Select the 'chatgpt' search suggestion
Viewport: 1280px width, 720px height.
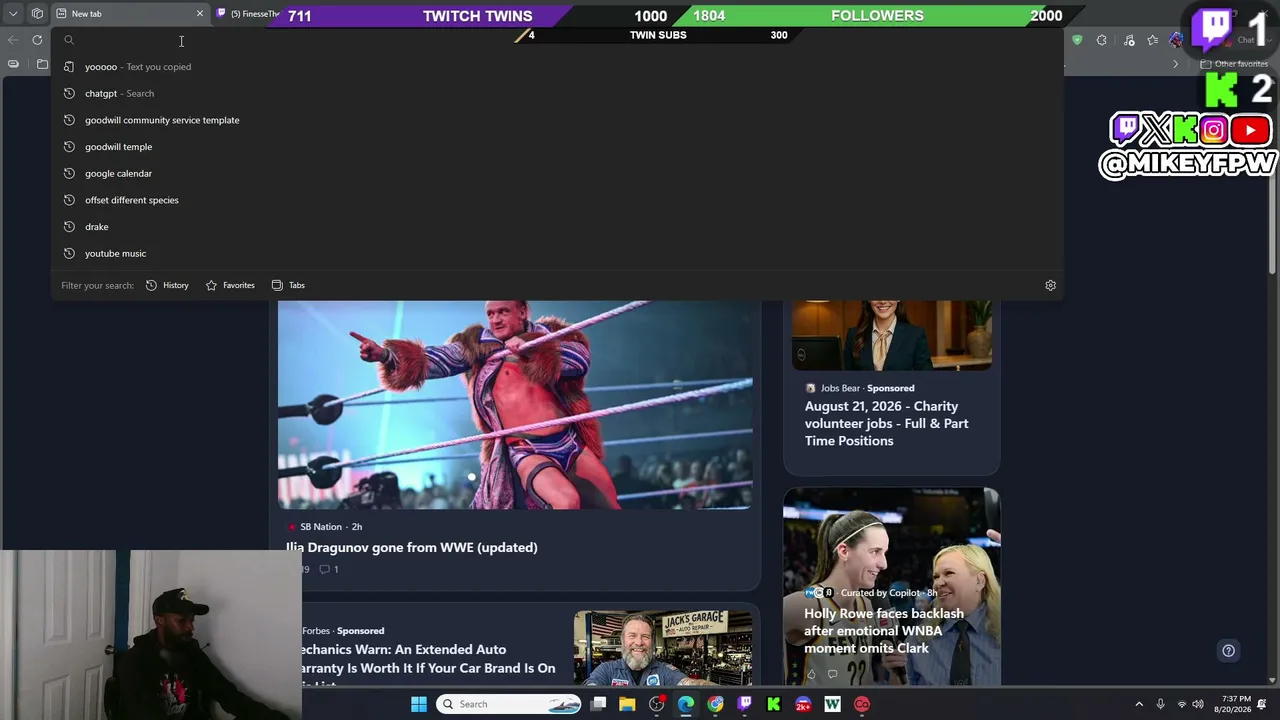pos(556,93)
